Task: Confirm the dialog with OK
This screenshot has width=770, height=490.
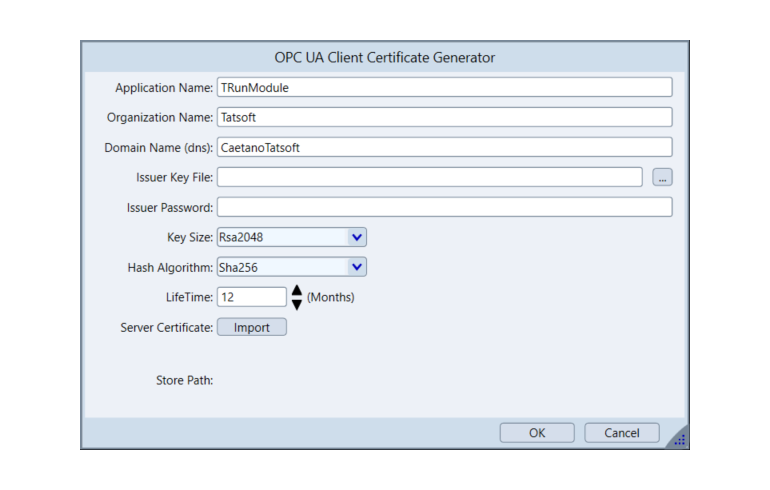Action: click(x=537, y=433)
